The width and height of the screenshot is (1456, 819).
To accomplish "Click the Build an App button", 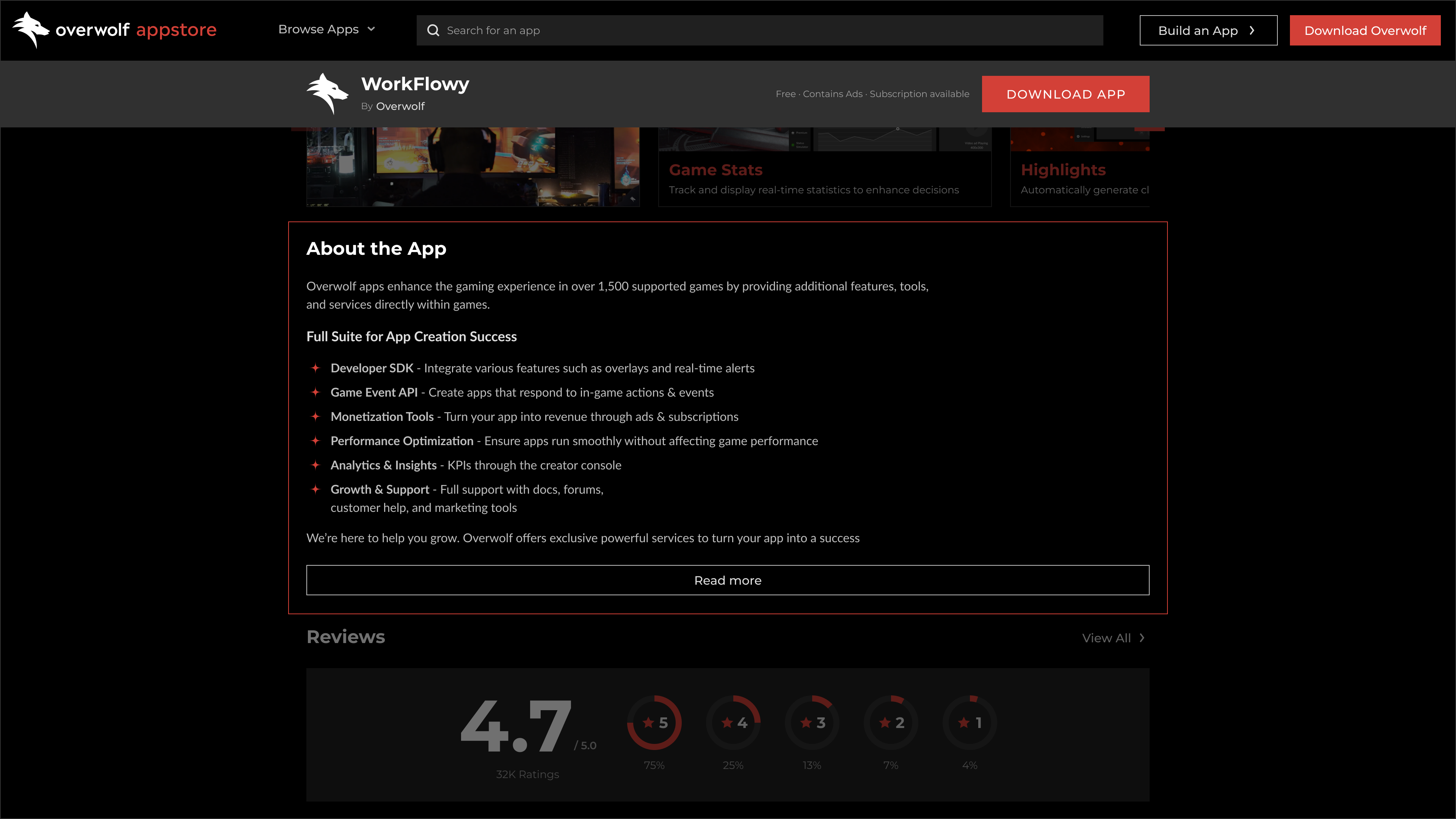I will click(x=1208, y=30).
